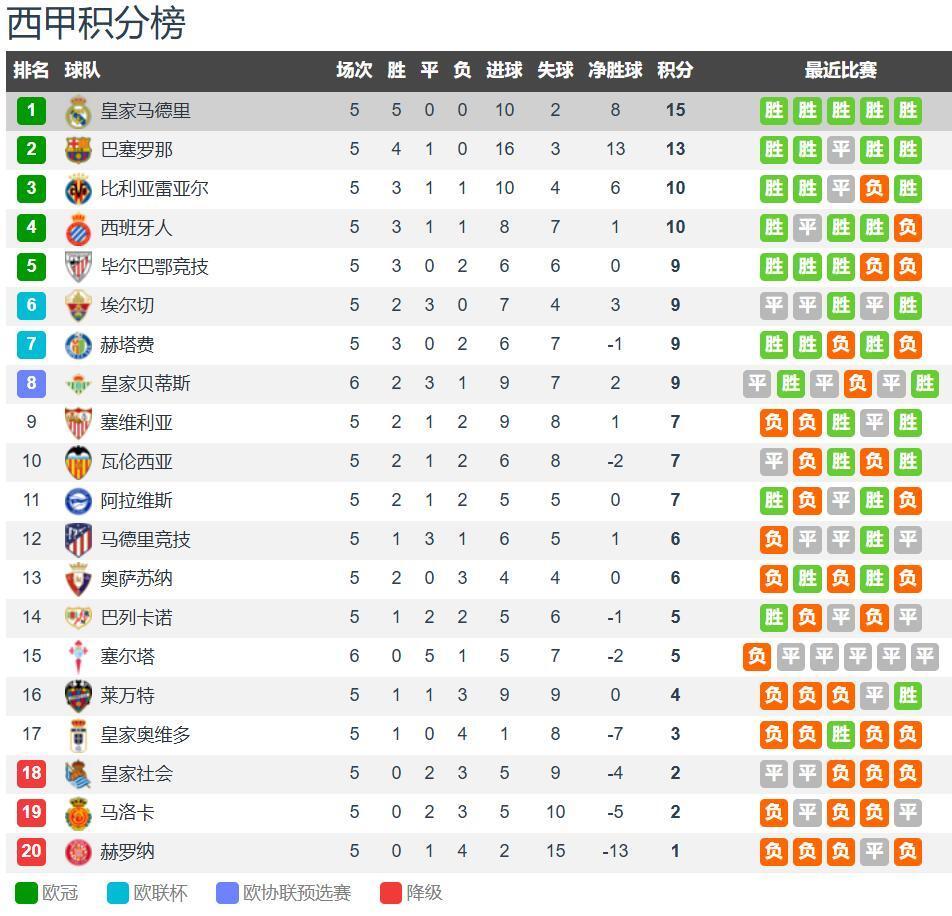This screenshot has width=952, height=916.
Task: Click the Valencia bat crest logo
Action: pyautogui.click(x=78, y=461)
